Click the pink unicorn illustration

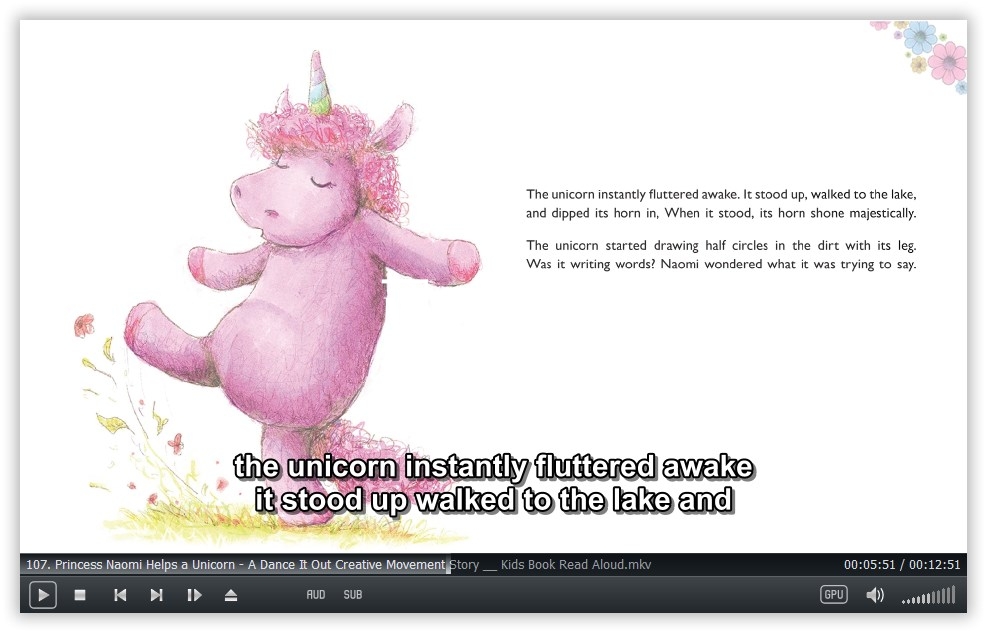click(x=290, y=280)
